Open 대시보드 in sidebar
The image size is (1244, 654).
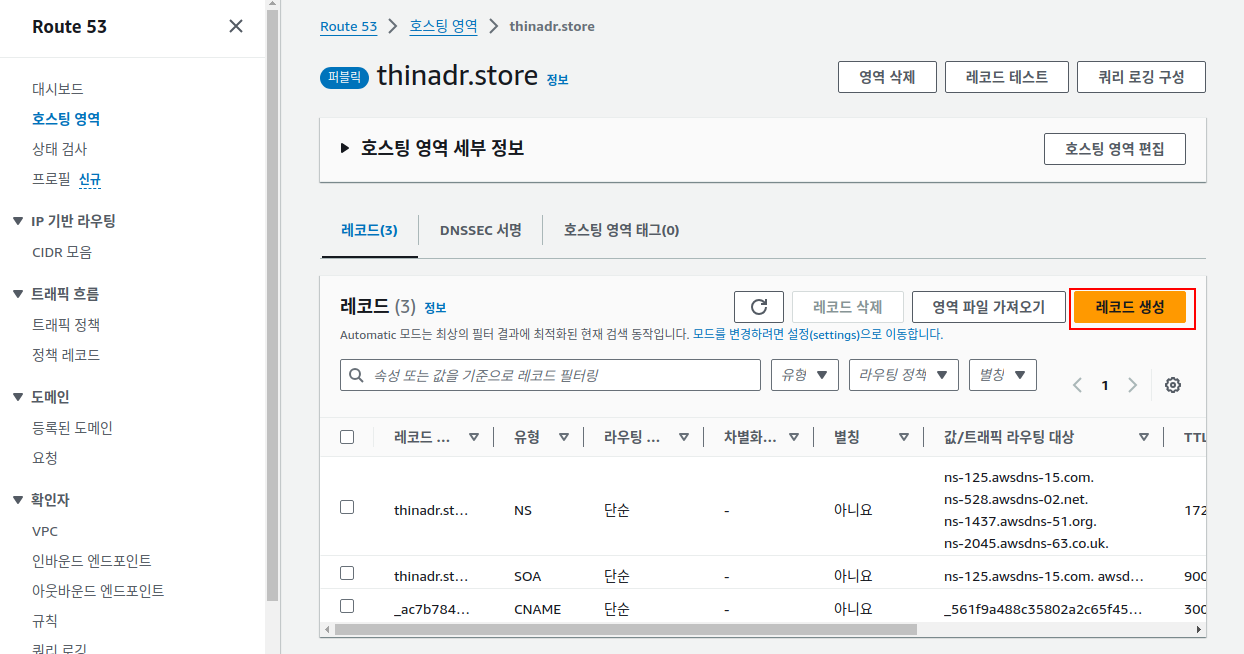(x=58, y=89)
